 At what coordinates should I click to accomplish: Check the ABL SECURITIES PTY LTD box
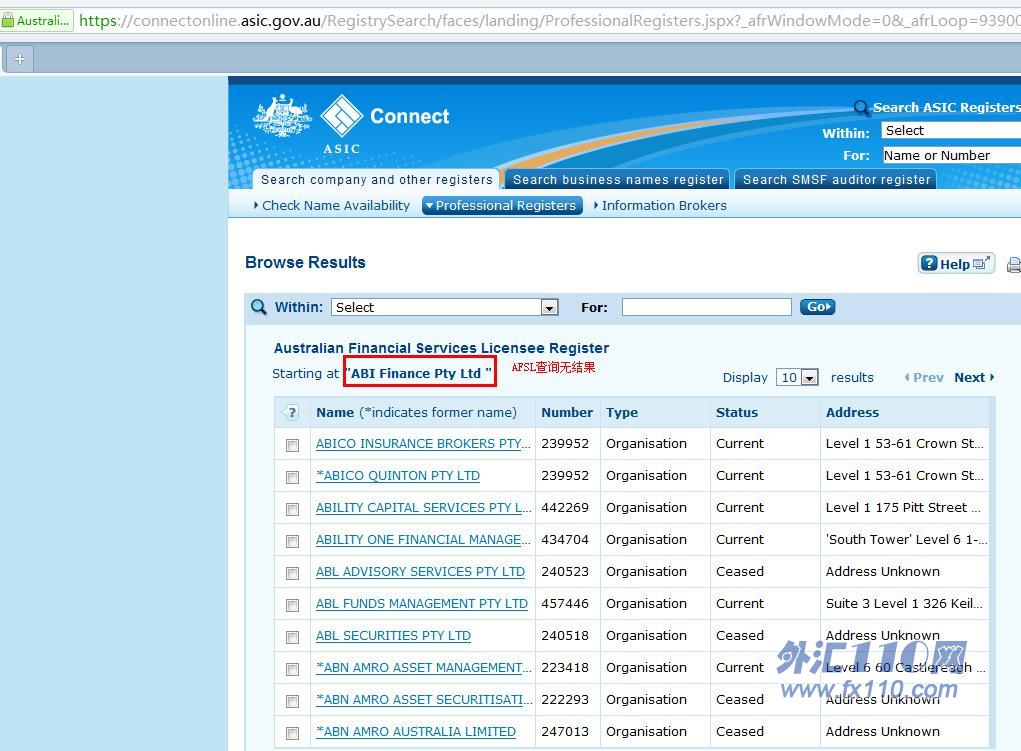click(x=292, y=636)
